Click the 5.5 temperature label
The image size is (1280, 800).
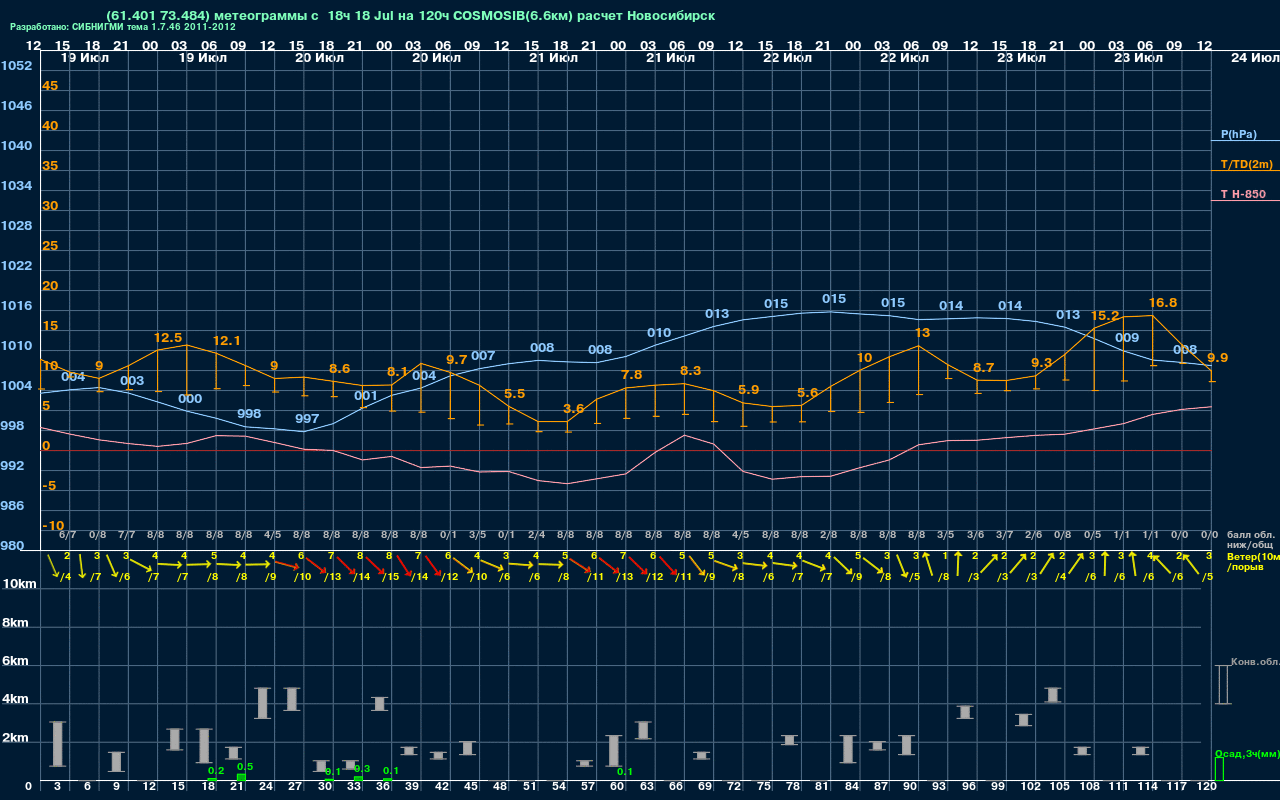(515, 394)
